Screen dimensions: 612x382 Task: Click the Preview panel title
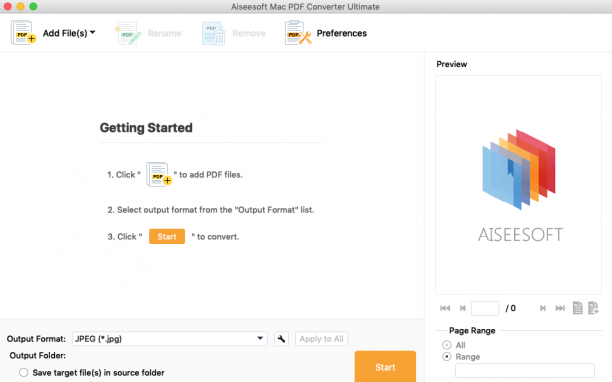pyautogui.click(x=452, y=64)
